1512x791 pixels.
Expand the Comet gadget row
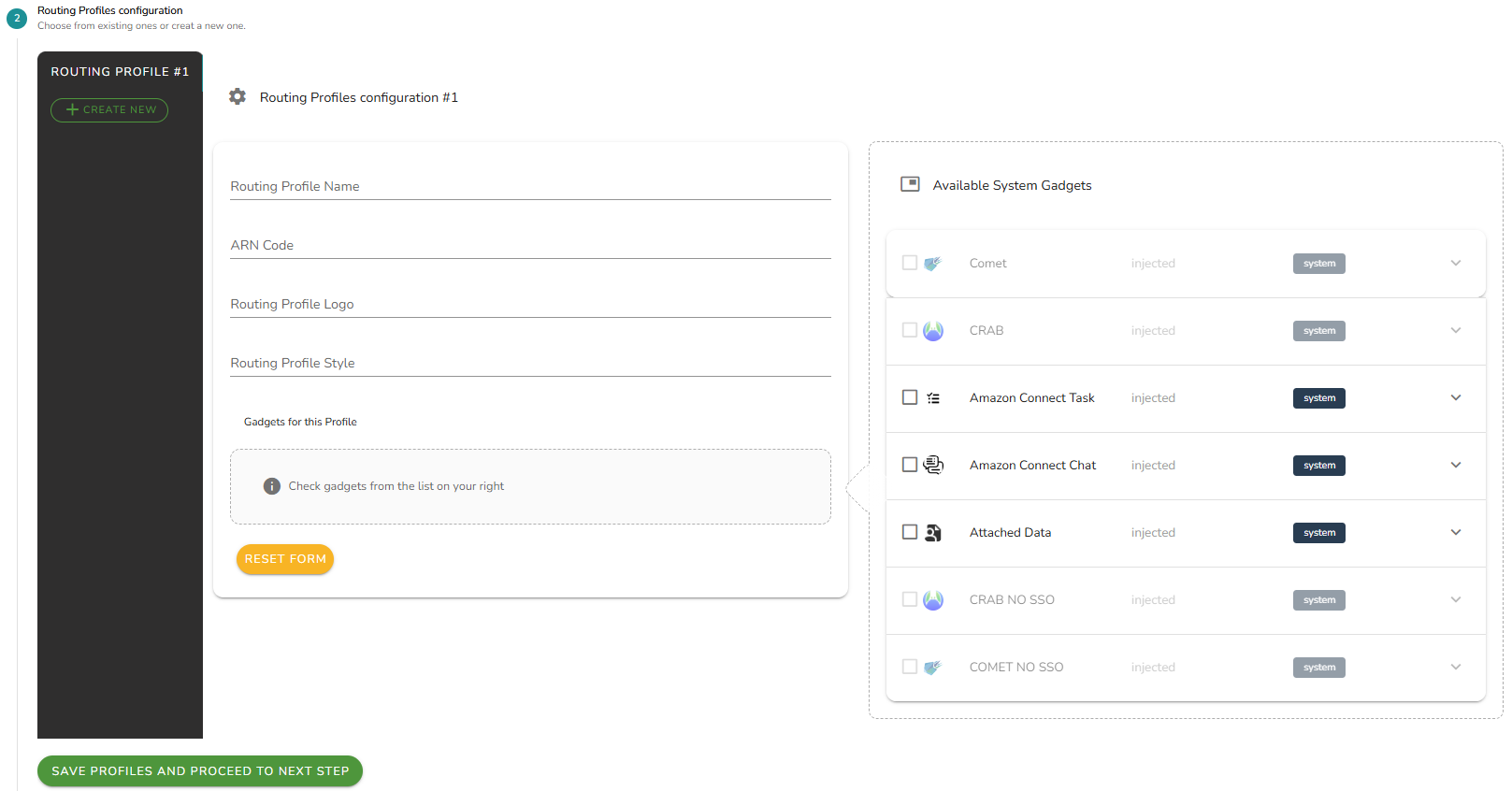pos(1456,263)
